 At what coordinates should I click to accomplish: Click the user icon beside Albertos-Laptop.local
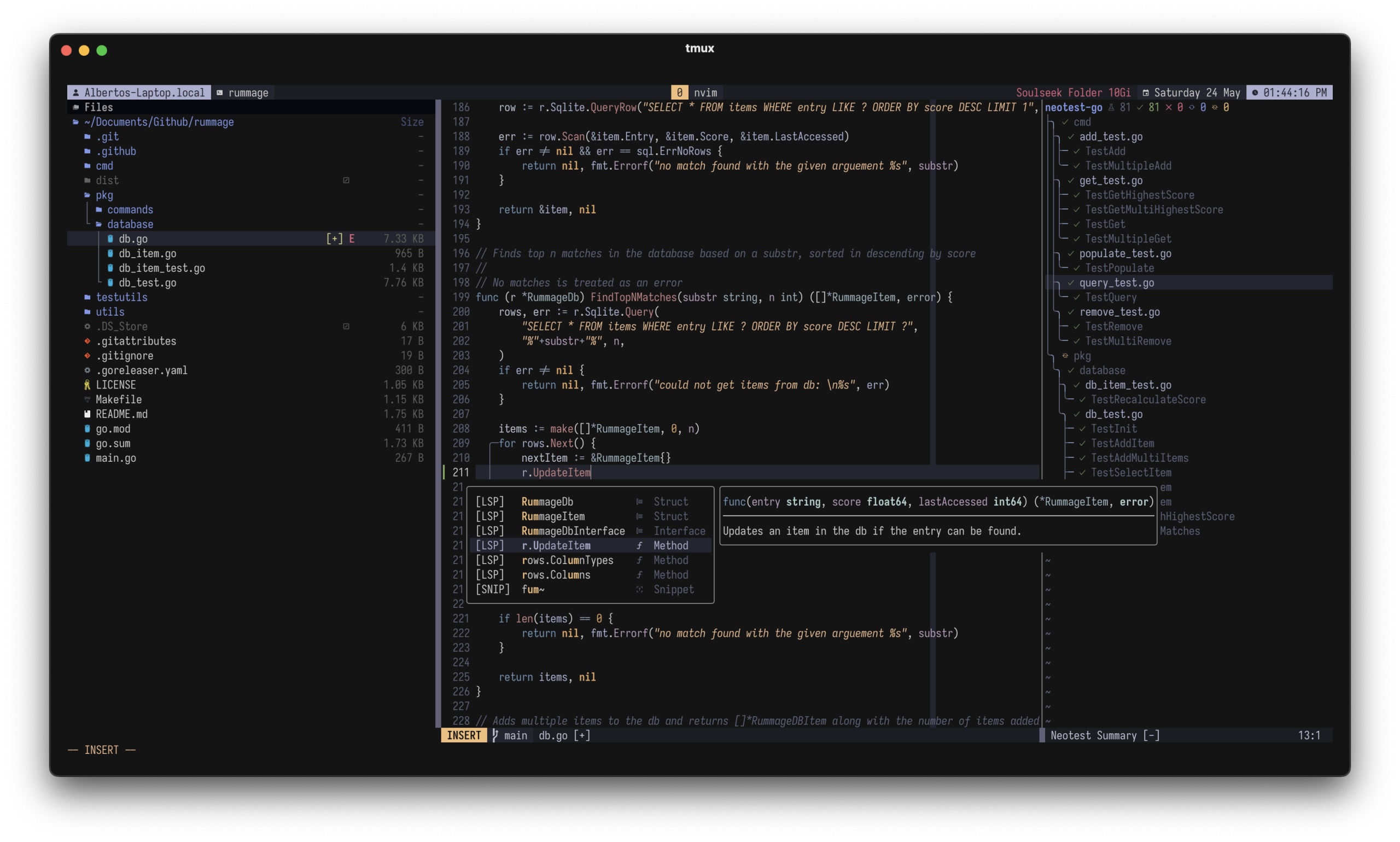(x=75, y=92)
